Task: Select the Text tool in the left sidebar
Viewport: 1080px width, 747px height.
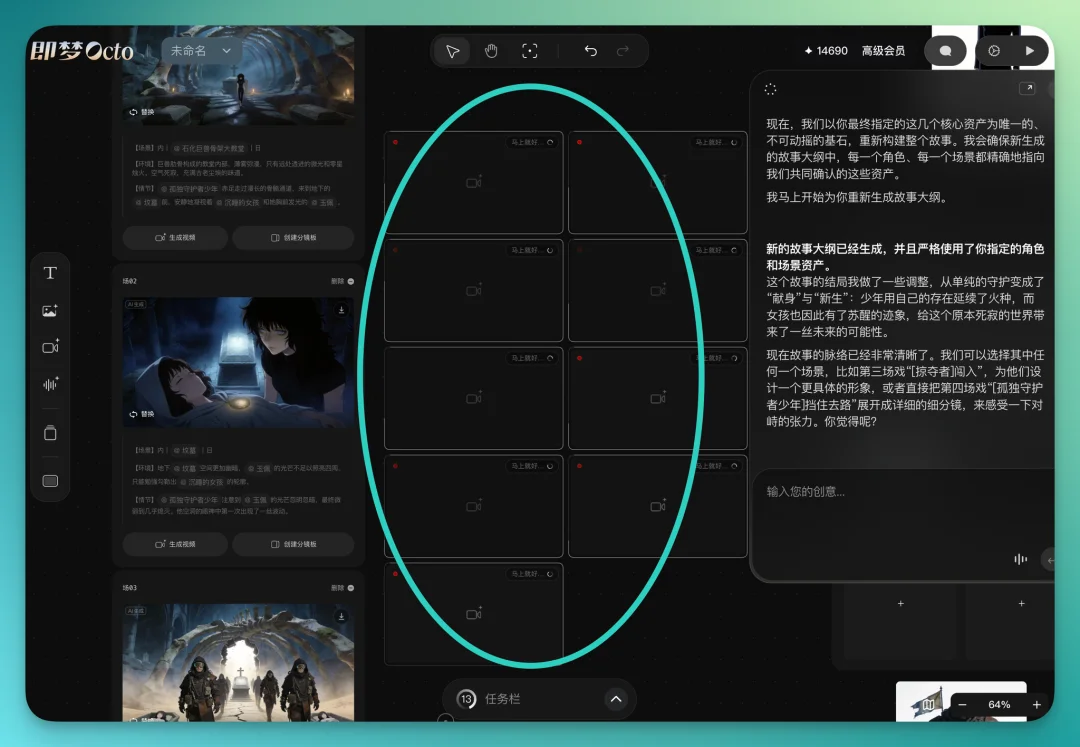Action: click(48, 272)
